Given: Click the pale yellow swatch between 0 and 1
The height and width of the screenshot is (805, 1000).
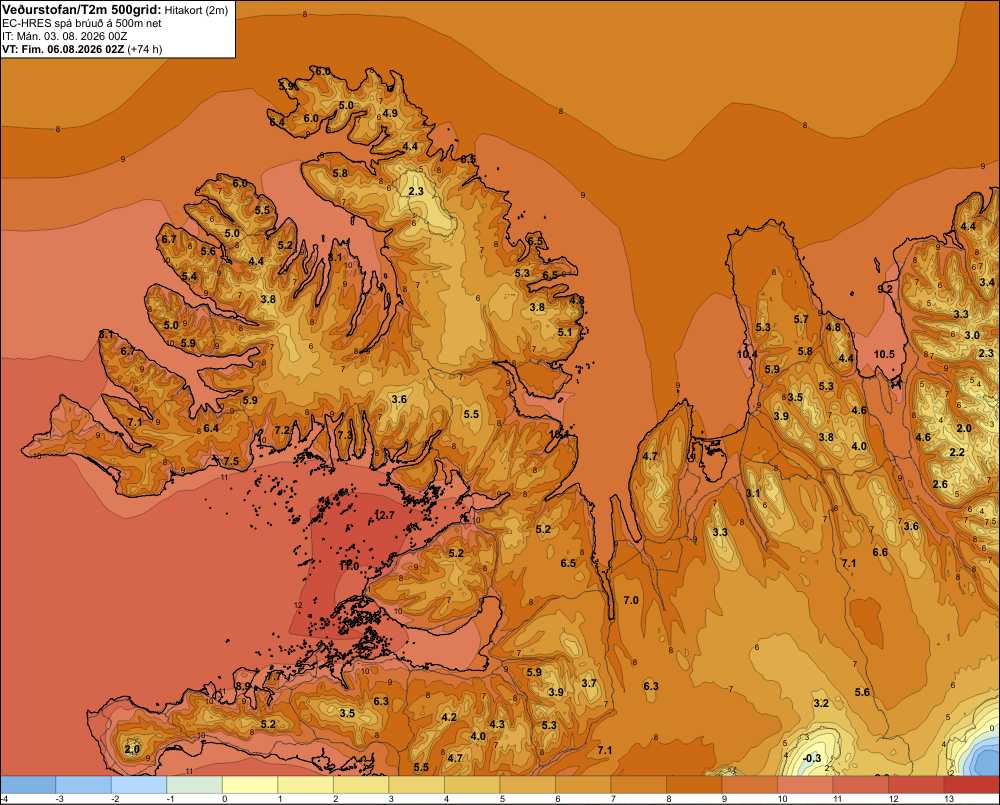Looking at the screenshot, I should coord(250,785).
